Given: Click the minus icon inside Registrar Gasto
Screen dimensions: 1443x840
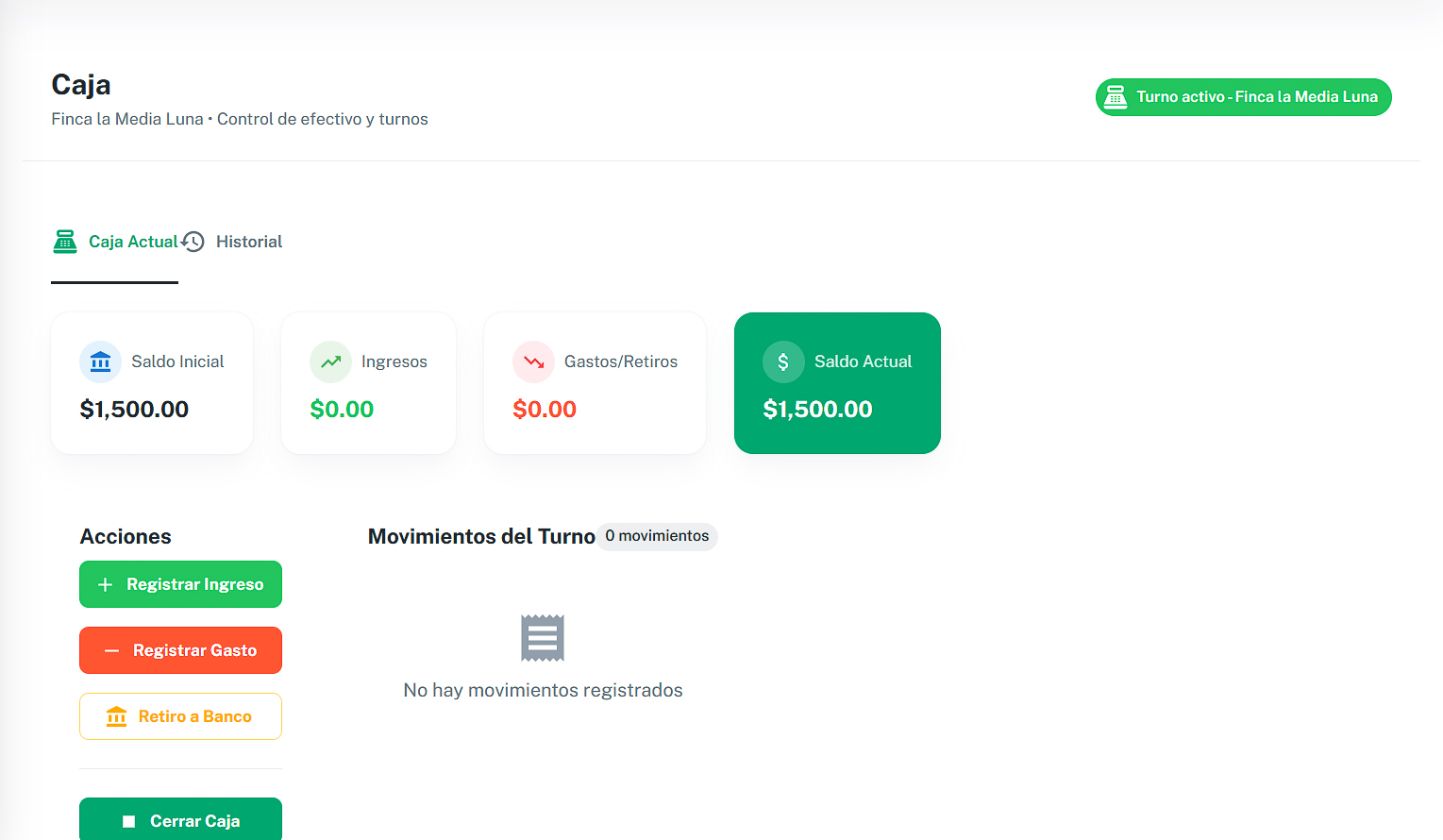Looking at the screenshot, I should click(110, 650).
